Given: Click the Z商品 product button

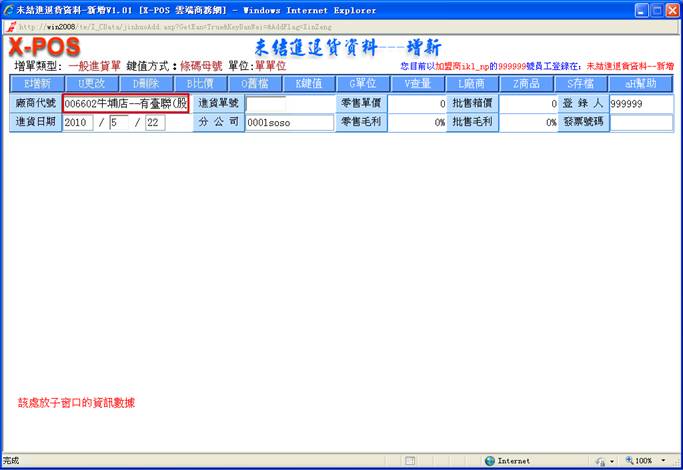Looking at the screenshot, I should (x=526, y=84).
